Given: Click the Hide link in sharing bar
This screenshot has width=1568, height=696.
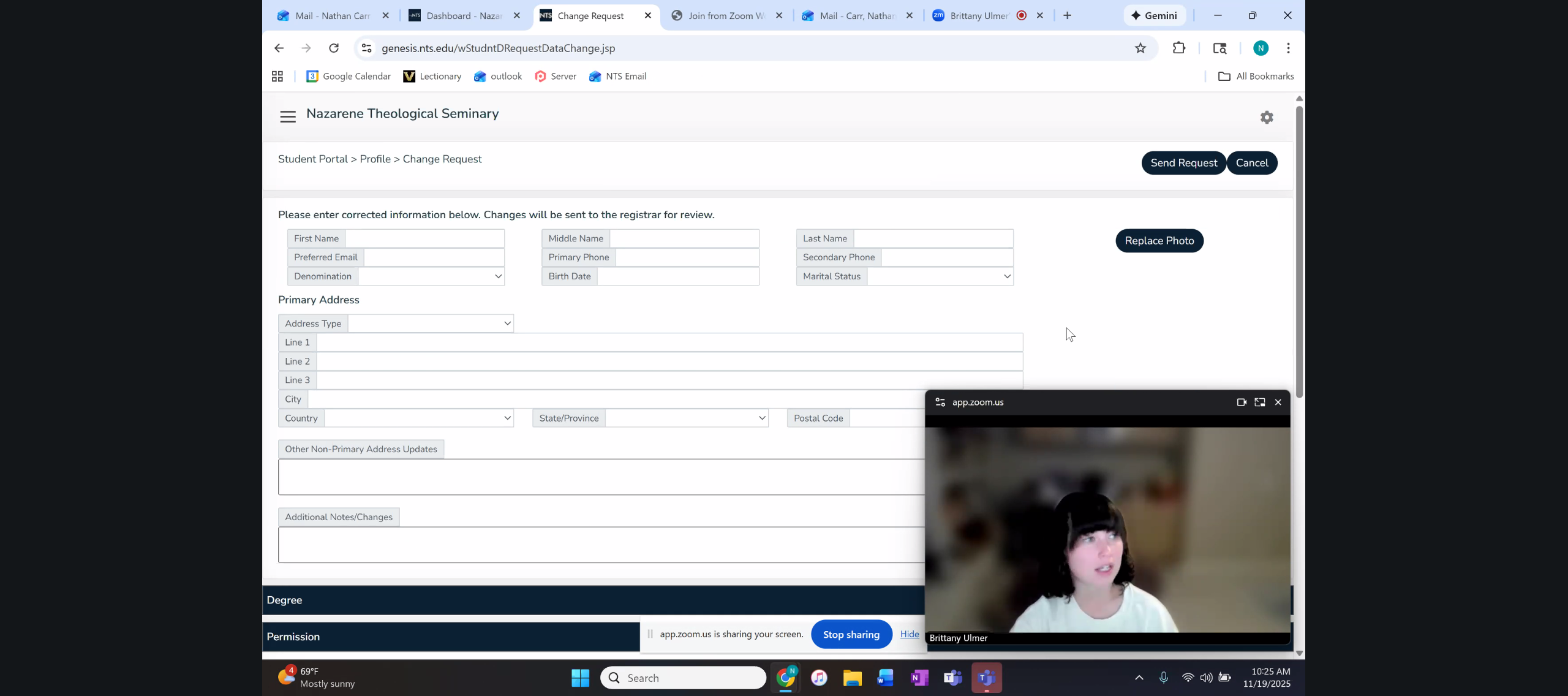Looking at the screenshot, I should coord(909,634).
